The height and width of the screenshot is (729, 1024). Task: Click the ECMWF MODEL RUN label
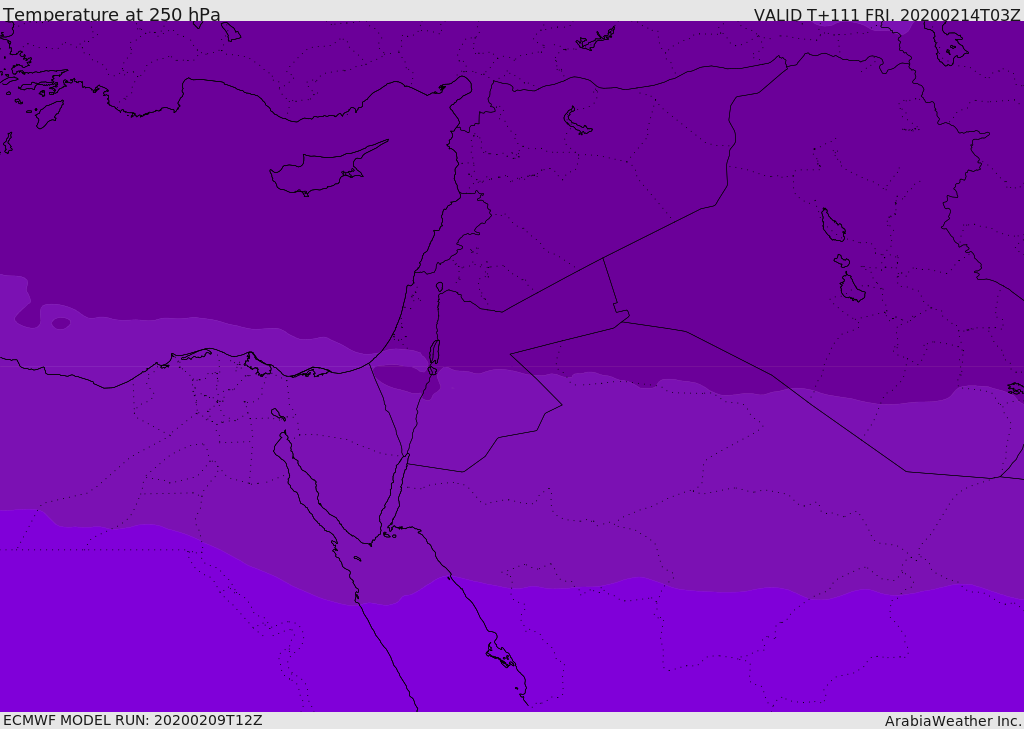click(133, 721)
